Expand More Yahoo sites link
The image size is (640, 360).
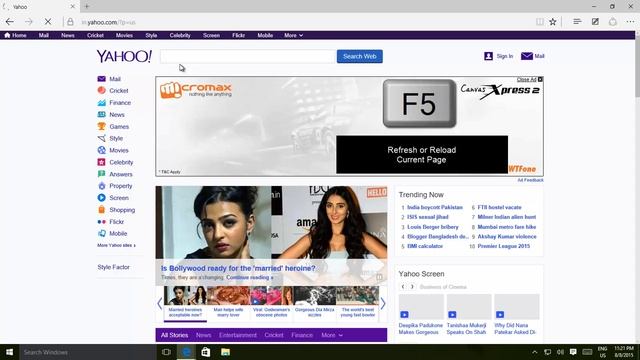[116, 245]
